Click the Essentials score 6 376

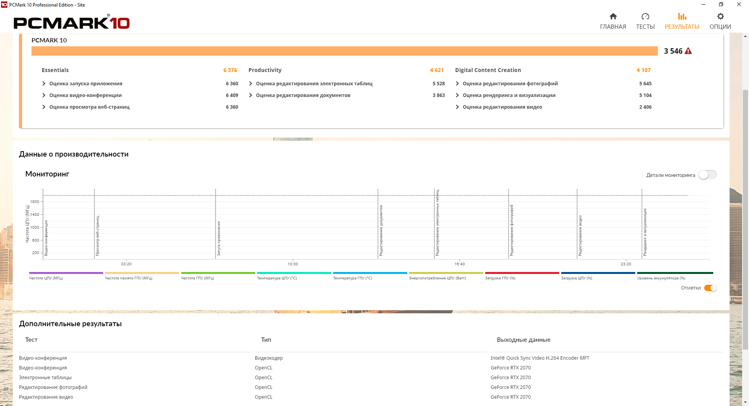pos(230,70)
